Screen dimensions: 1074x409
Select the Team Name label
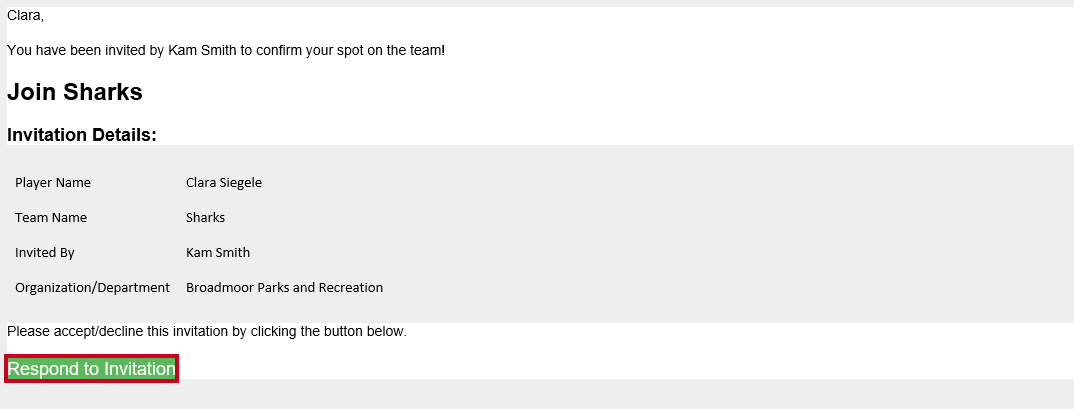[51, 218]
